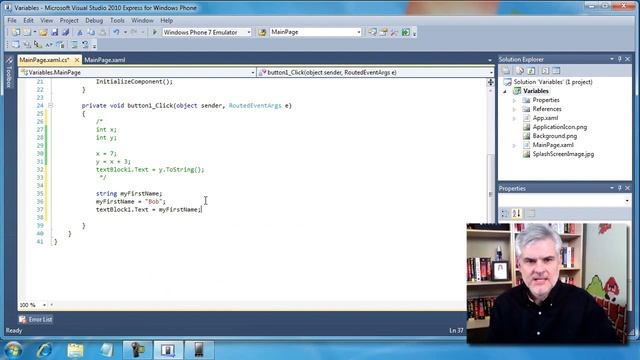Open the 100 % zoom dropdown
This screenshot has height=360, width=640.
(x=44, y=305)
